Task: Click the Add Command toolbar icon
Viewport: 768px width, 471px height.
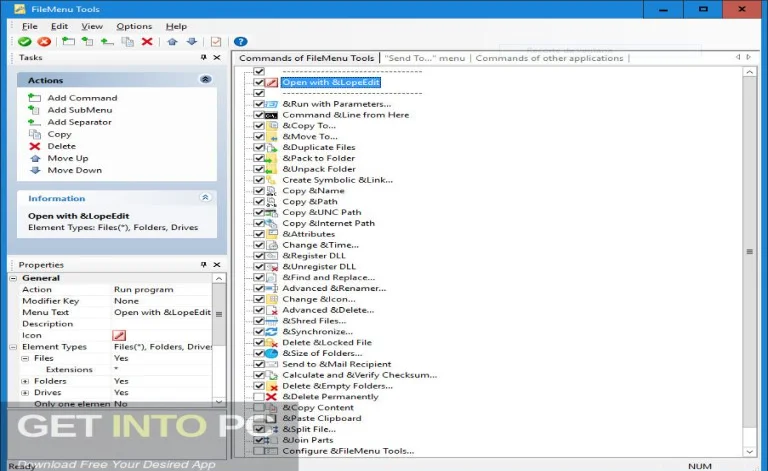Action: click(x=68, y=42)
